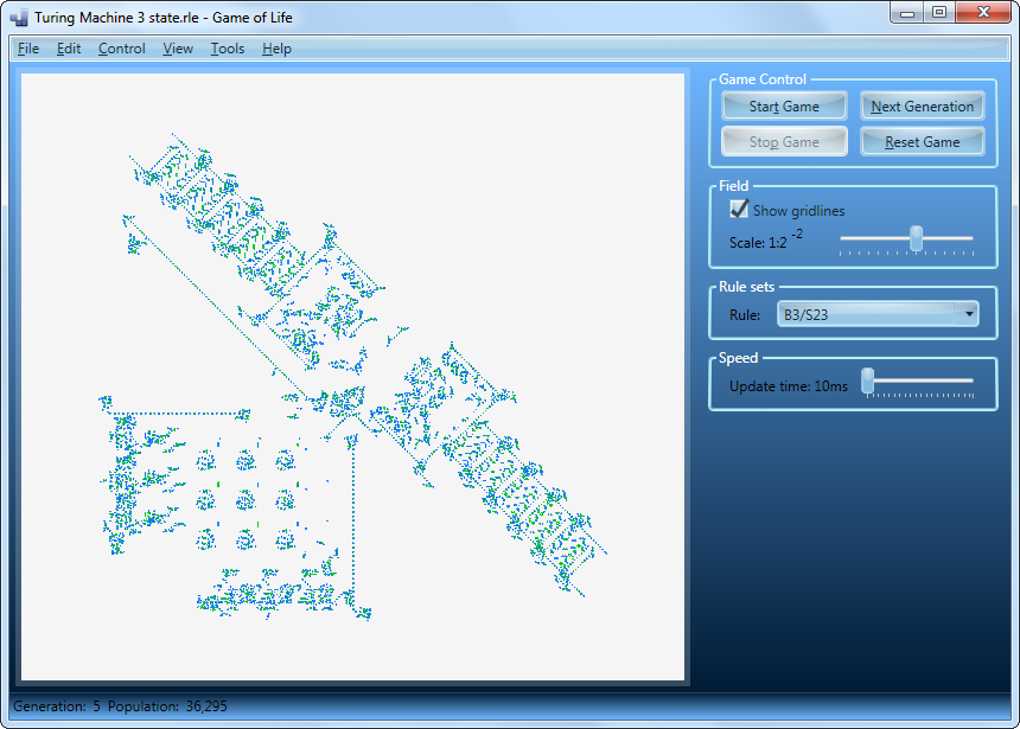1020x729 pixels.
Task: Click the Stop Game button
Action: point(784,142)
